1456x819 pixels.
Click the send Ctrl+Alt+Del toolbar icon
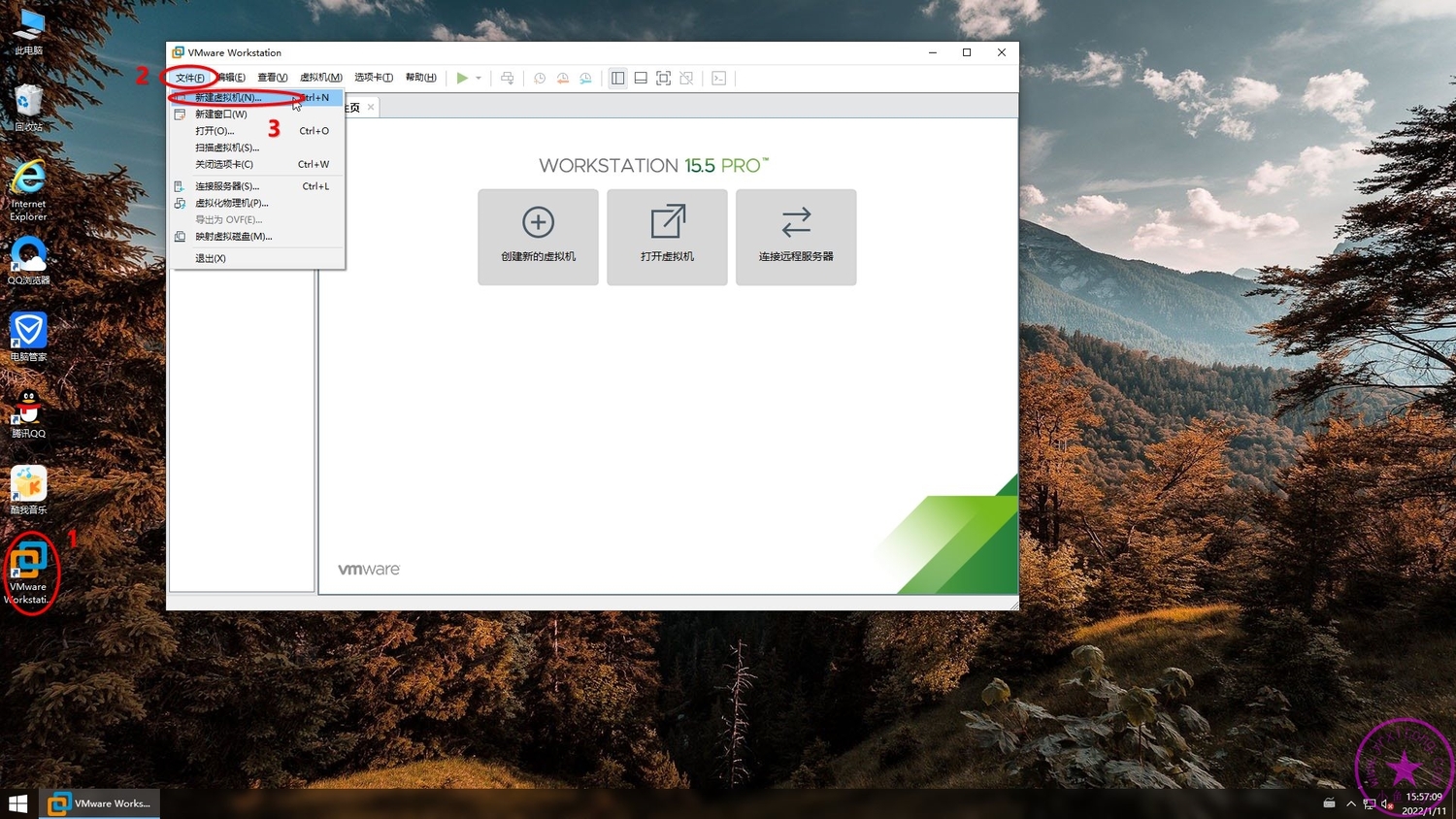pos(507,78)
